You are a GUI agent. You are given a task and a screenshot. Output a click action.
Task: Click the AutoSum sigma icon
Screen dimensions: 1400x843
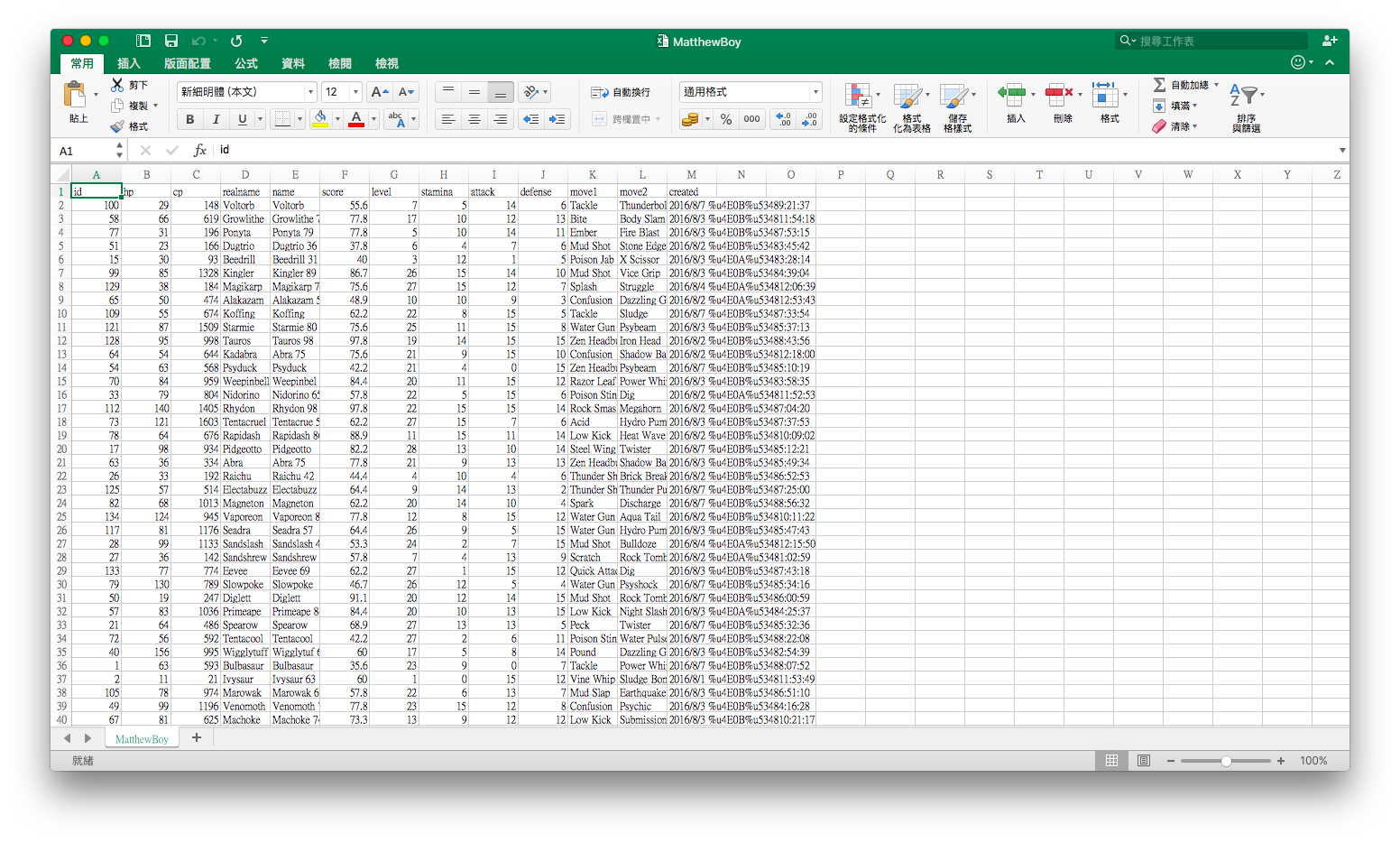(1159, 85)
